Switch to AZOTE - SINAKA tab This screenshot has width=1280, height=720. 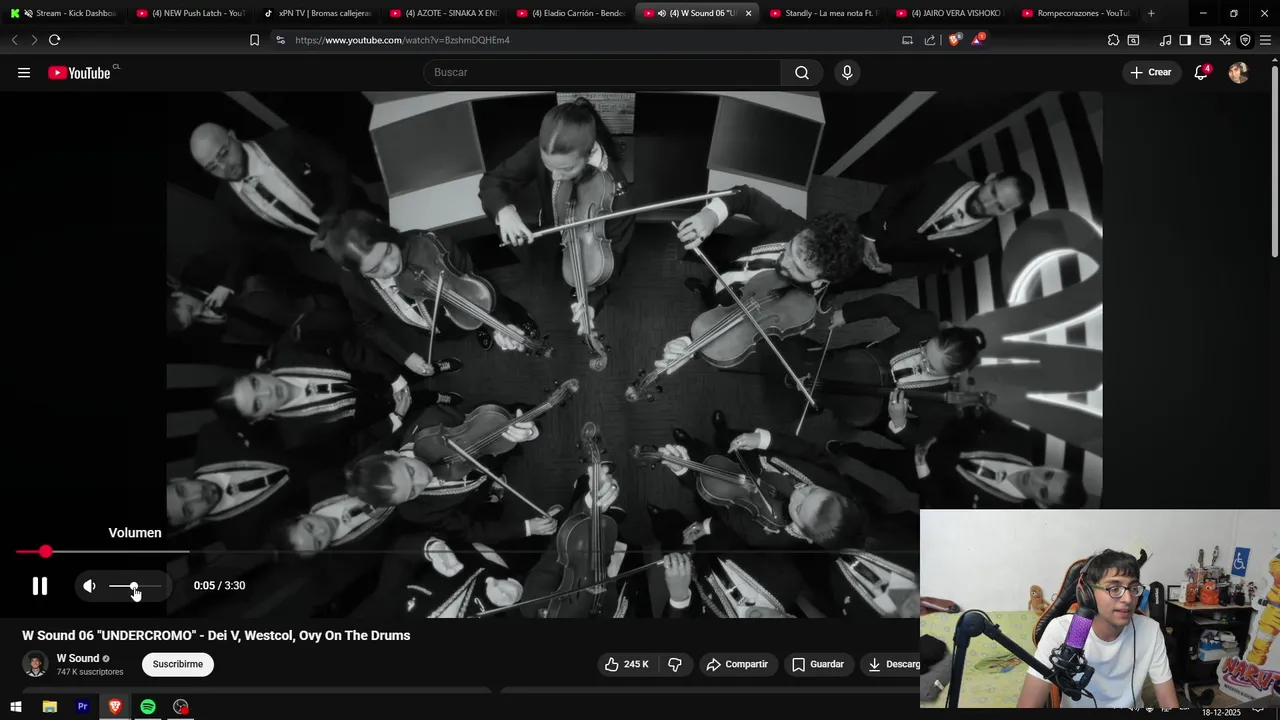(x=443, y=13)
